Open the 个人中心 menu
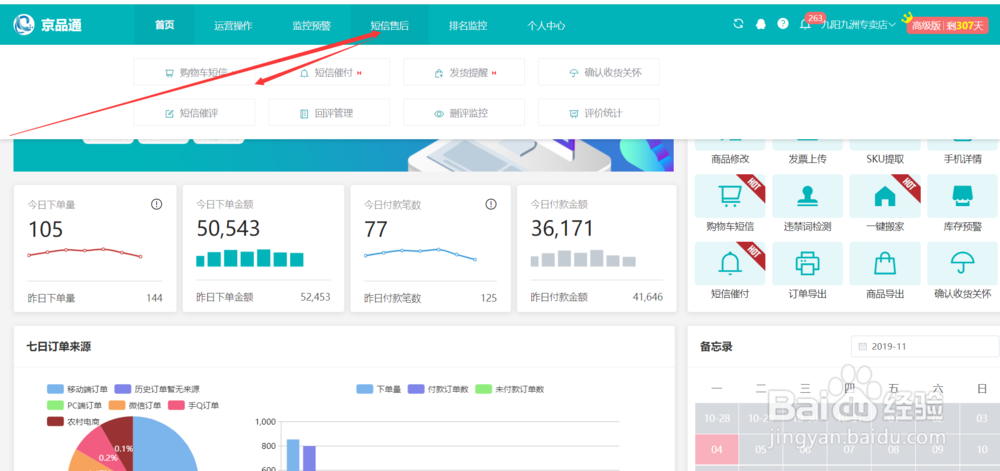The image size is (1000, 471). 546,26
